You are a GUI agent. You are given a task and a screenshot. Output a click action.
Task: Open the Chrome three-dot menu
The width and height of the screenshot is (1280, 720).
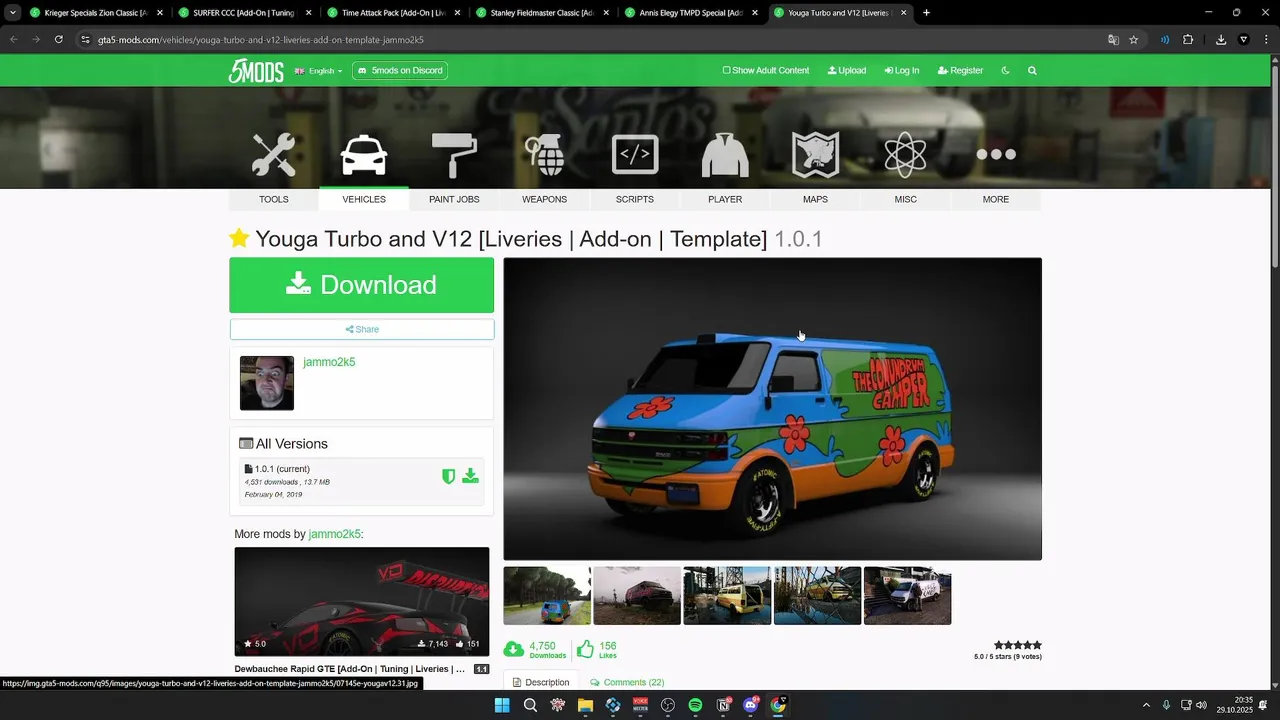[x=1267, y=40]
